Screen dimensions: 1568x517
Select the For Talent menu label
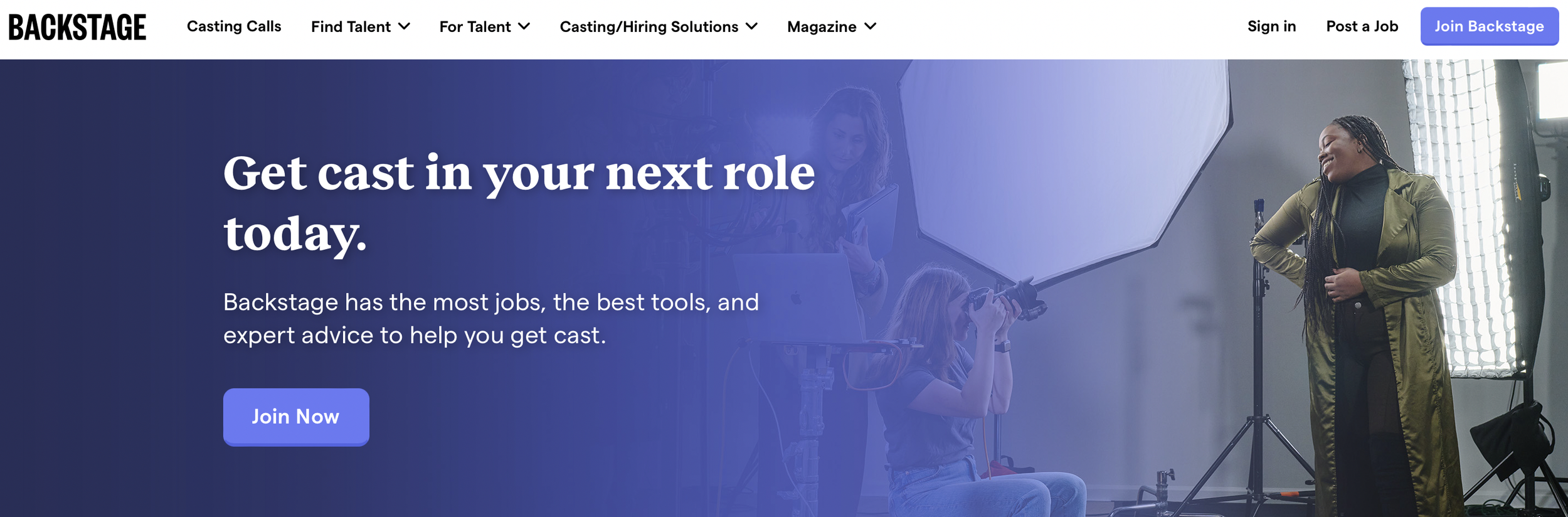[475, 27]
